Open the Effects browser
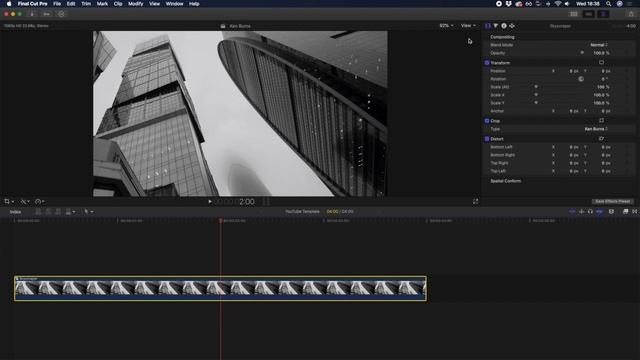640x360 pixels. (625, 211)
